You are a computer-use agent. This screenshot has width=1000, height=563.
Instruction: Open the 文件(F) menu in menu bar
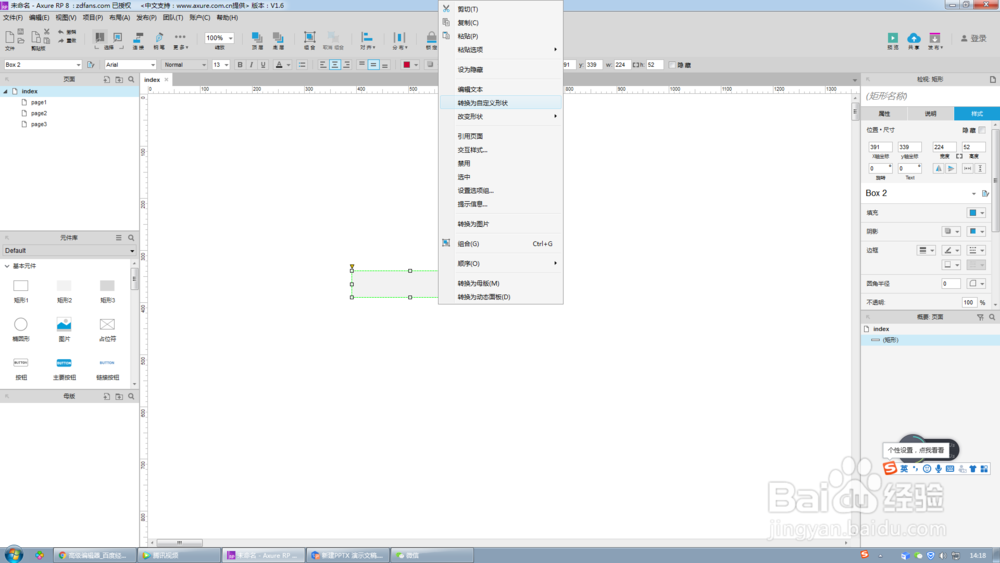click(x=13, y=18)
